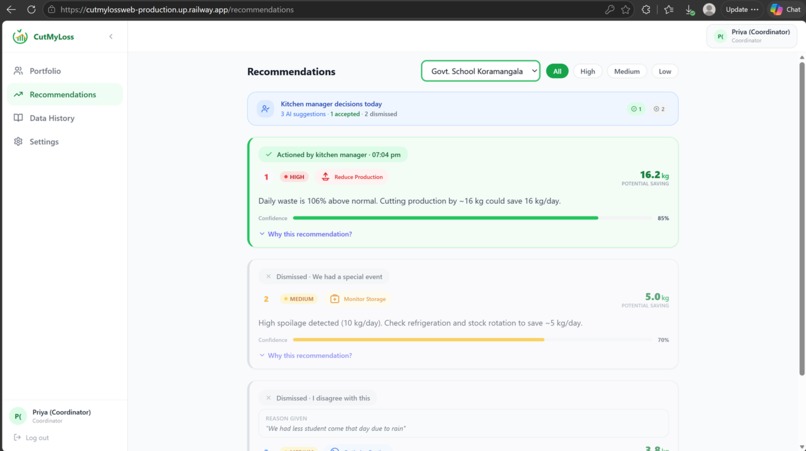This screenshot has width=806, height=451.
Task: Open the browser downloads icon
Action: click(x=689, y=9)
